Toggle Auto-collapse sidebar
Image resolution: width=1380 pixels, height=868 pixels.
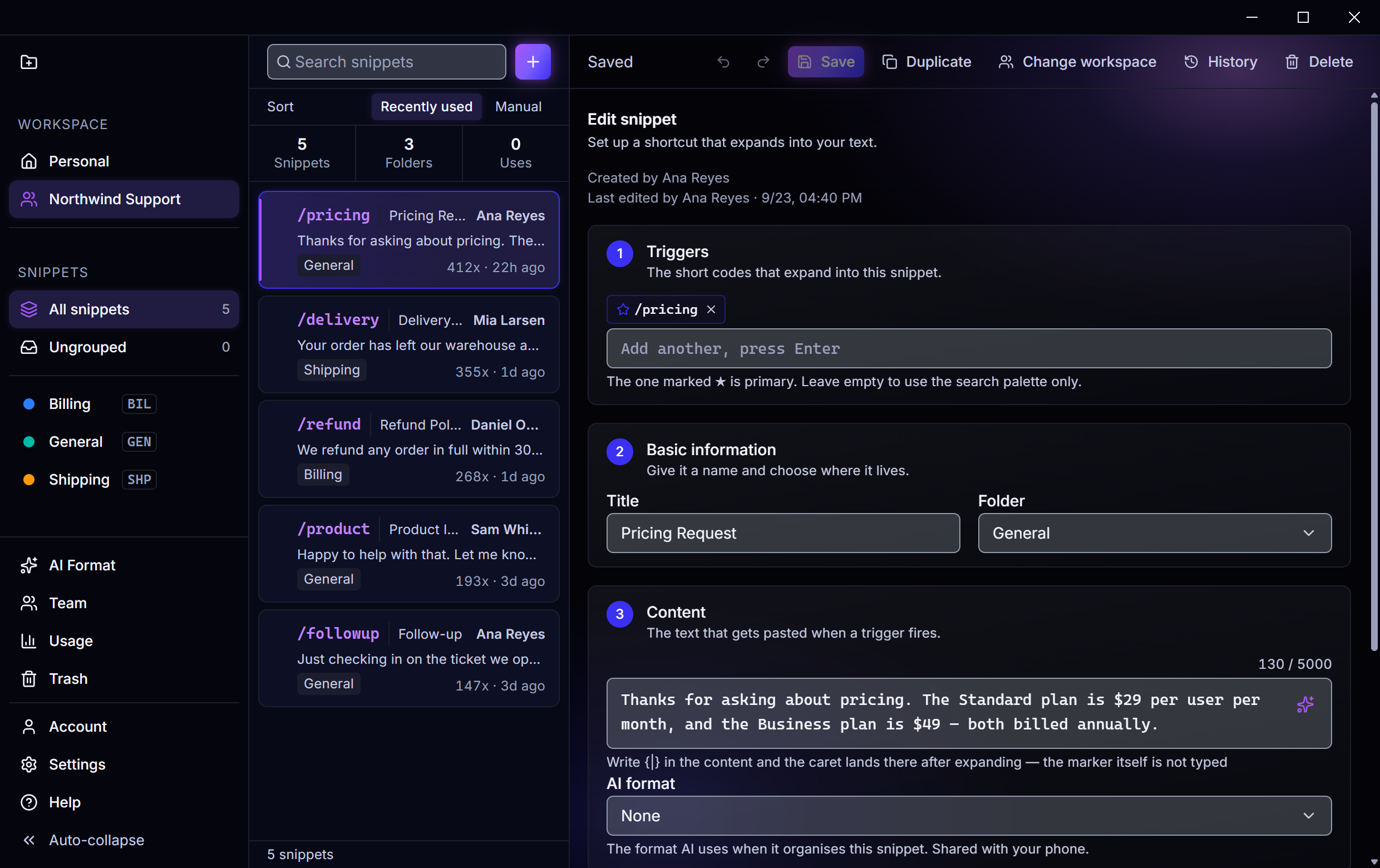point(124,840)
